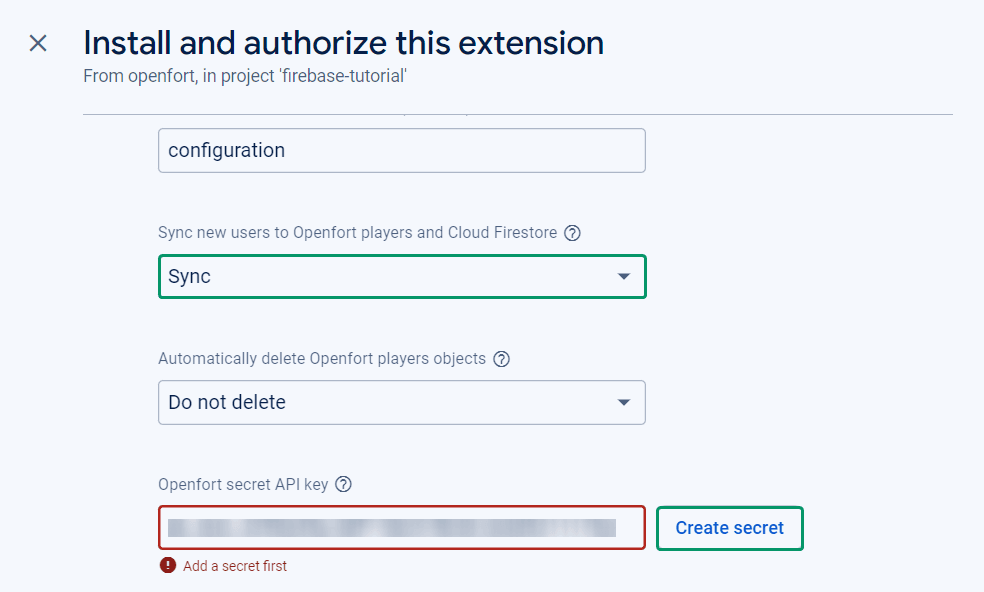Screen dimensions: 984x592
Task: Click the firebase-tutorial project subtitle text
Action: pos(244,75)
